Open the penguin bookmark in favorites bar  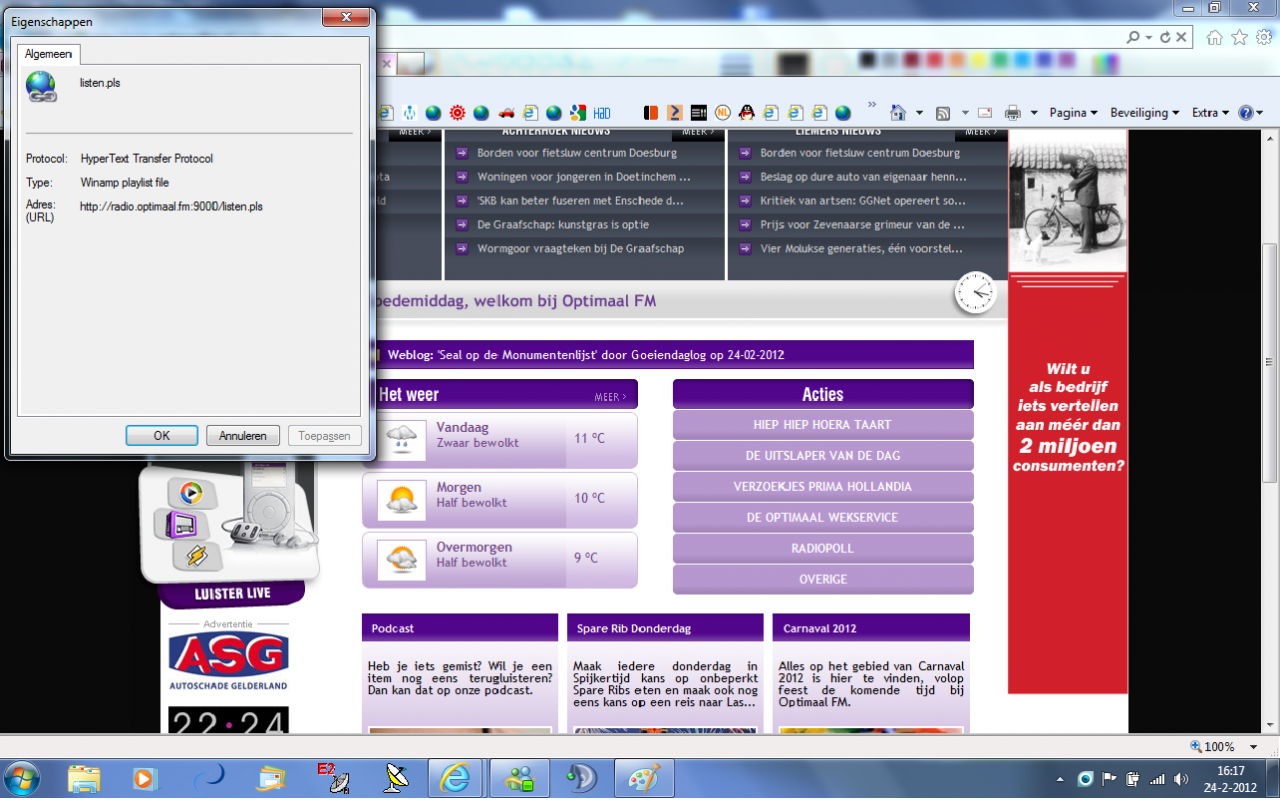point(746,113)
